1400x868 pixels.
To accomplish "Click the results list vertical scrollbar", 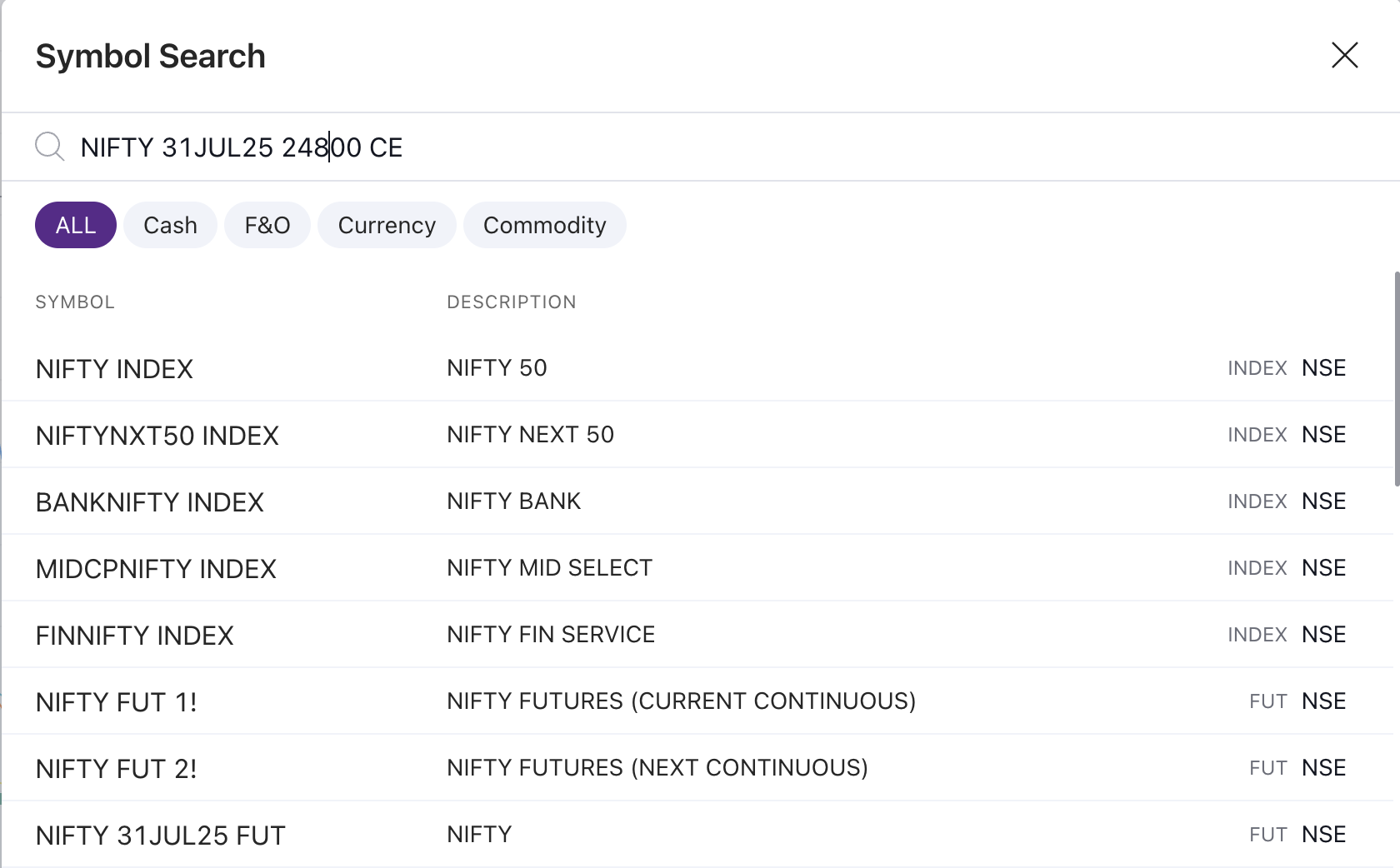I will (1396, 379).
